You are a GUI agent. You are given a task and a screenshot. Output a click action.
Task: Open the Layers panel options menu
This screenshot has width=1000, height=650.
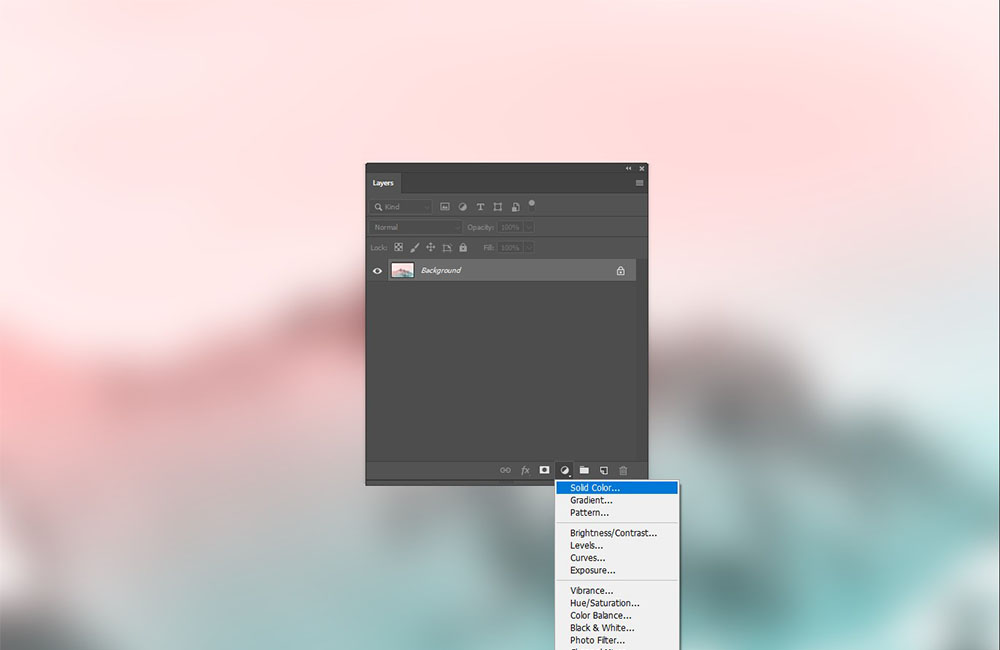tap(639, 183)
